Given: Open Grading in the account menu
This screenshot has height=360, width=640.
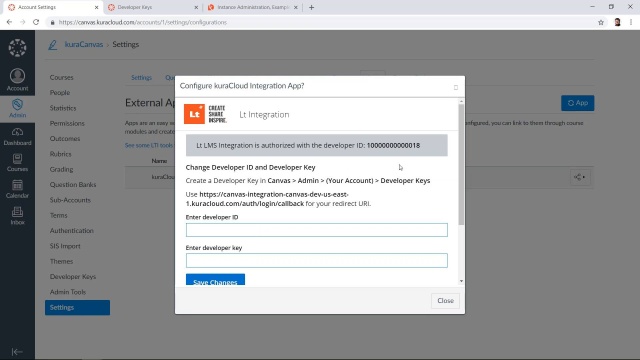Looking at the screenshot, I should click(x=61, y=169).
